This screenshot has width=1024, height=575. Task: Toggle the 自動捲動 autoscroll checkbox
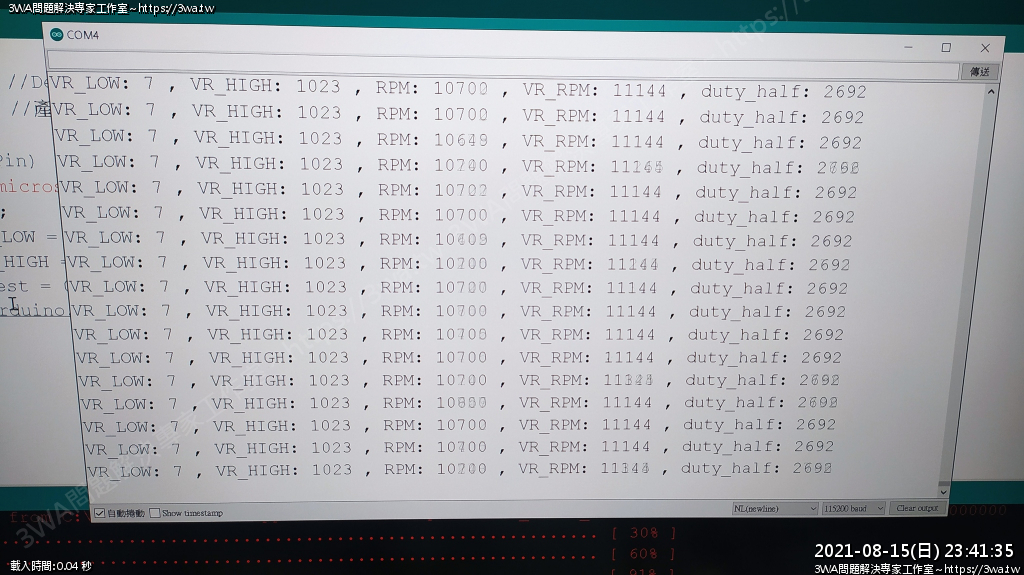[x=99, y=513]
